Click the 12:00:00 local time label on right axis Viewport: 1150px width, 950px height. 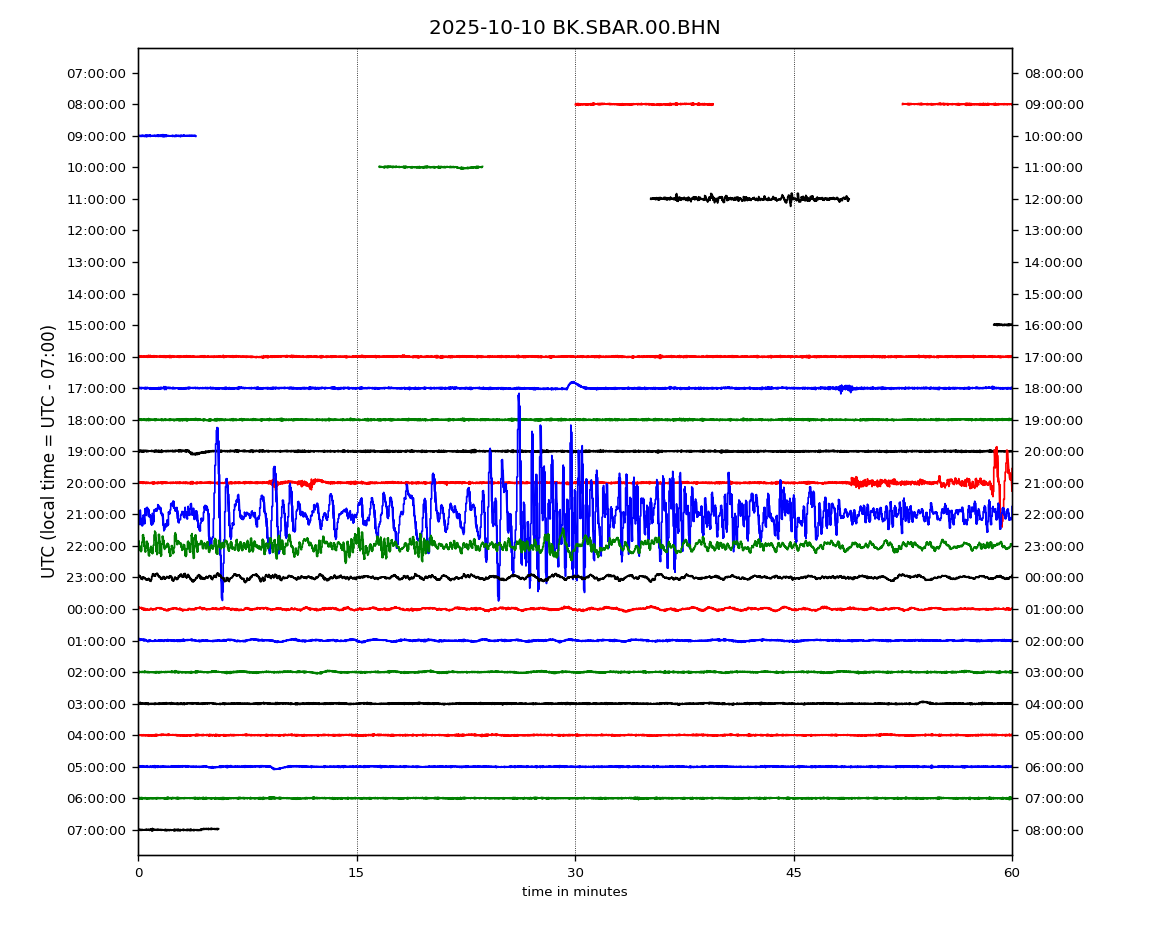tap(1053, 199)
